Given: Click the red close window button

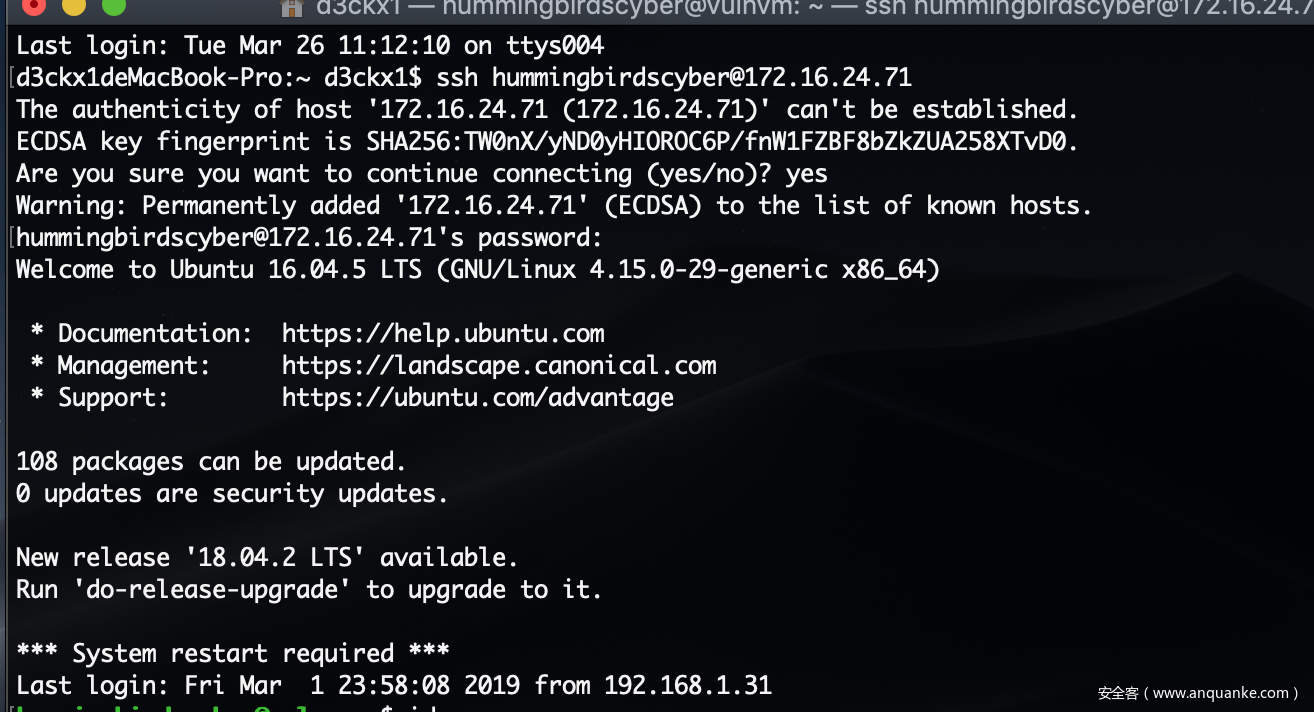Looking at the screenshot, I should (33, 4).
